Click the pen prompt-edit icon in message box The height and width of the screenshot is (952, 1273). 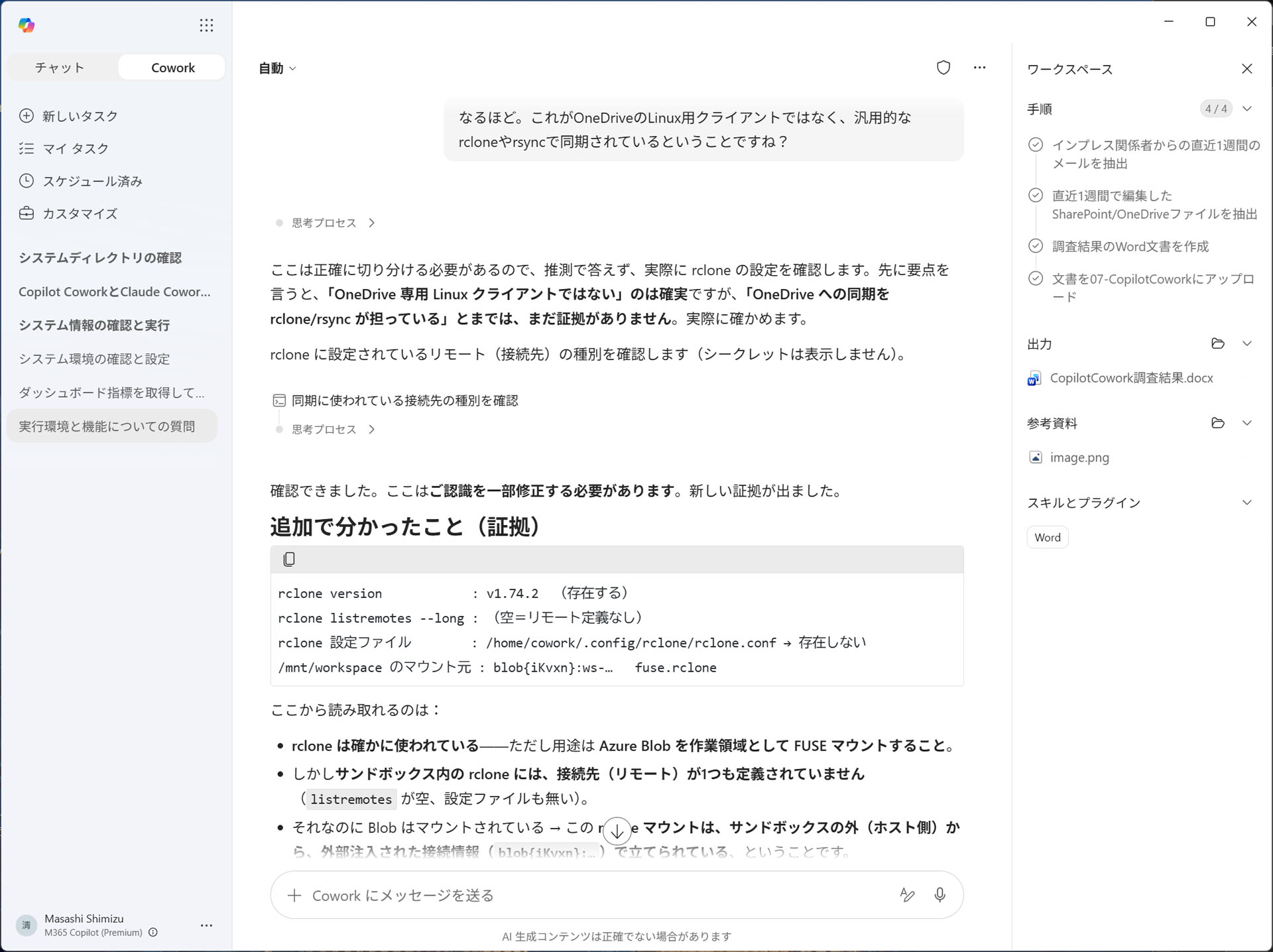click(908, 895)
